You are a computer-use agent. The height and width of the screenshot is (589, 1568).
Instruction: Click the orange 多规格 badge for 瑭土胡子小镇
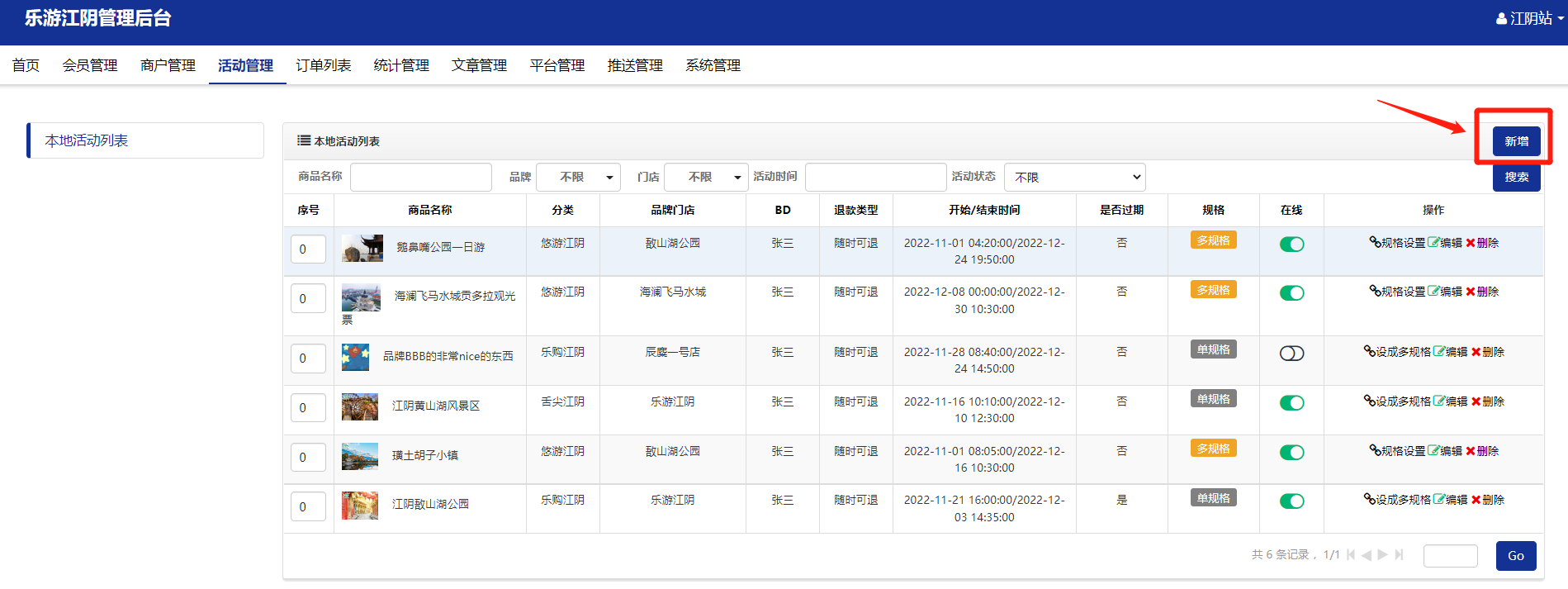coord(1213,449)
